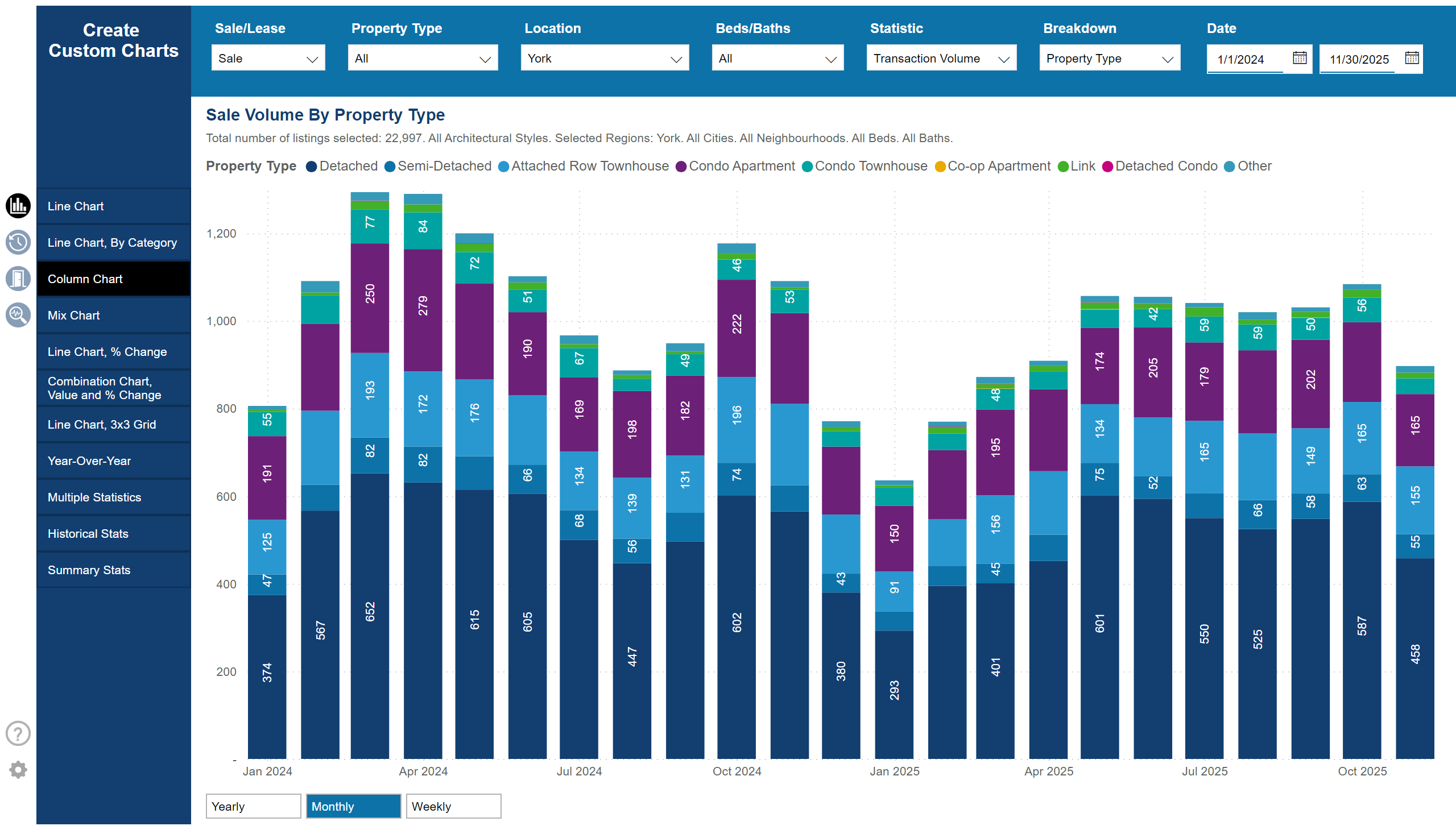Open the Location dropdown showing York
This screenshot has height=830, width=1456.
pos(604,58)
